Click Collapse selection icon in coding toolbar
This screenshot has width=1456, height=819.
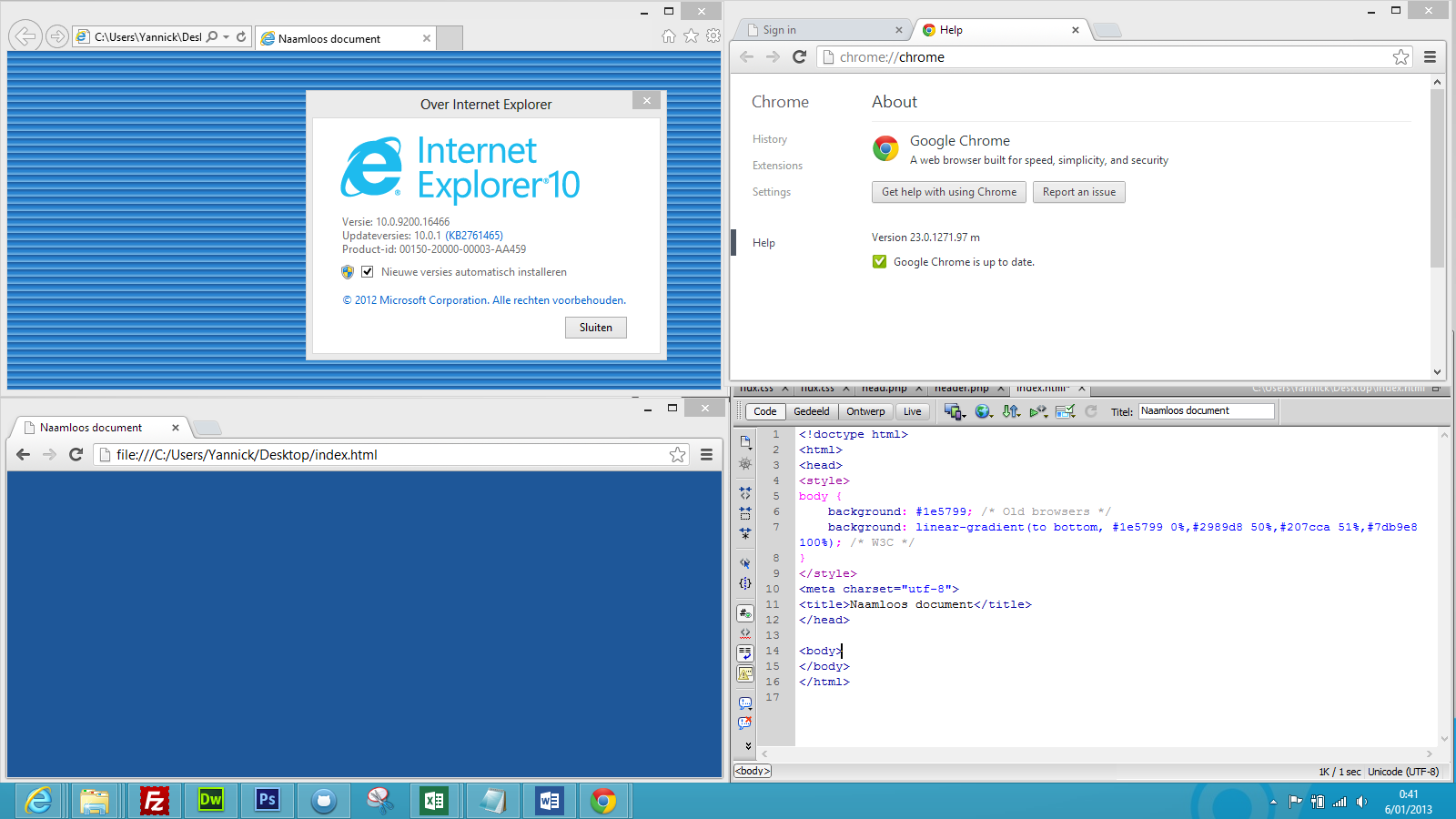tap(745, 513)
